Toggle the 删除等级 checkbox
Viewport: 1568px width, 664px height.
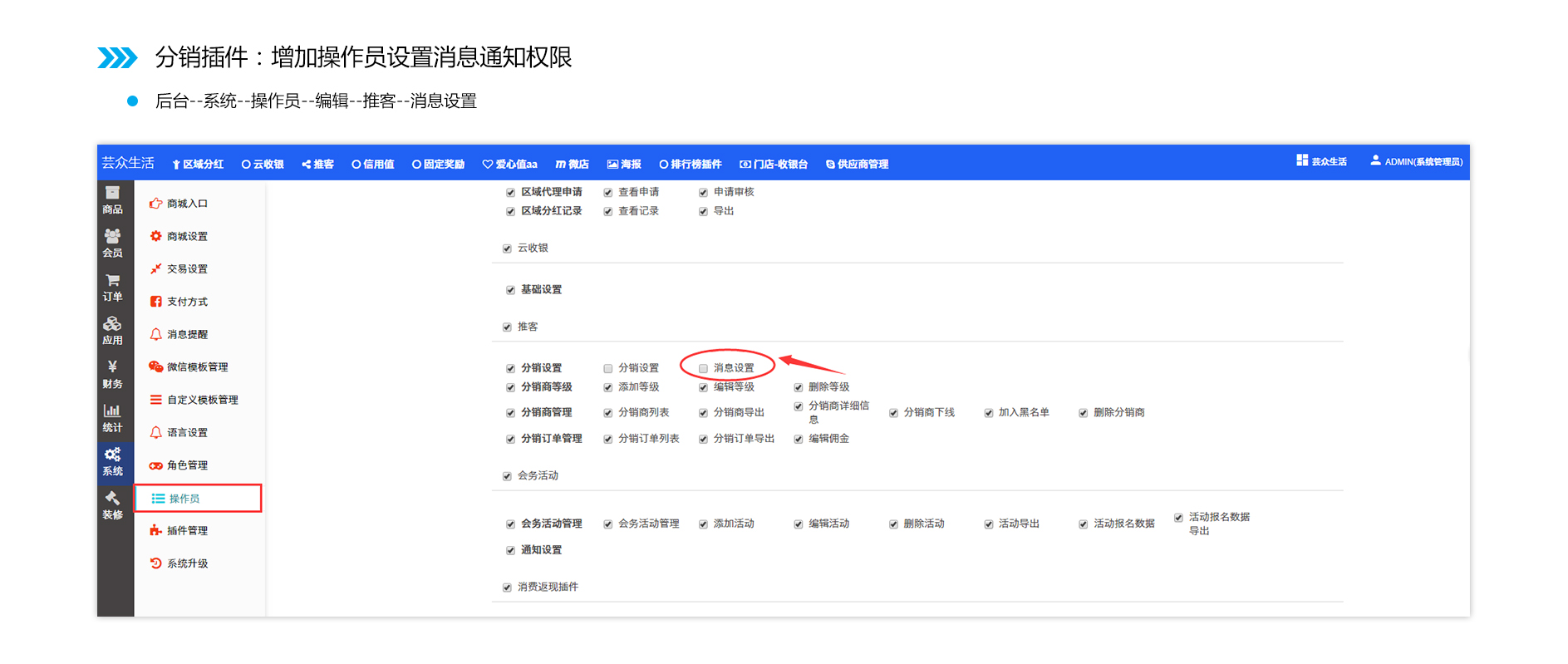[799, 387]
